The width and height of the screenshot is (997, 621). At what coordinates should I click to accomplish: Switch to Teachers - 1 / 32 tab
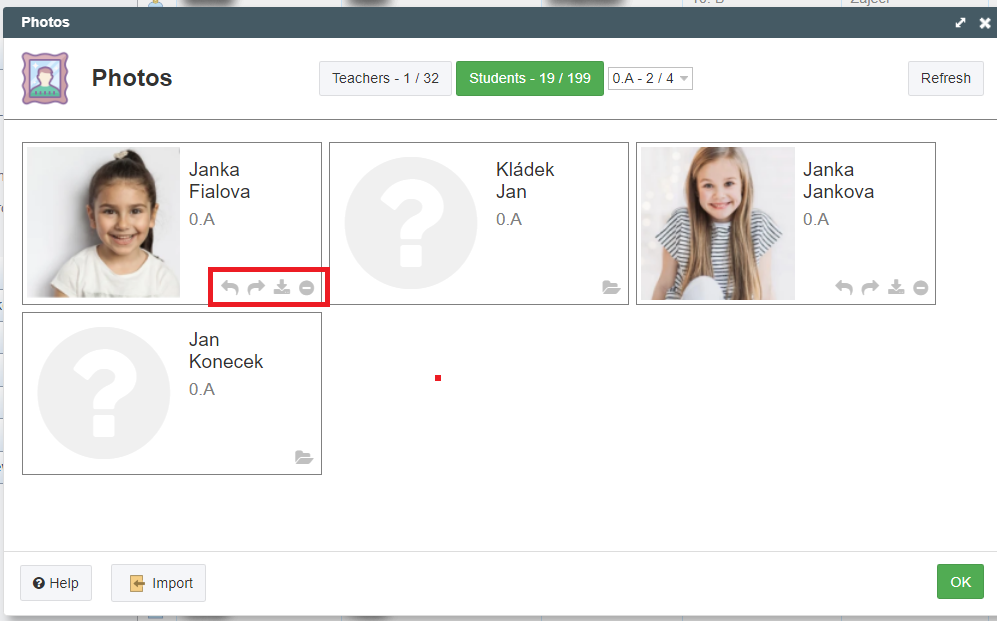385,78
